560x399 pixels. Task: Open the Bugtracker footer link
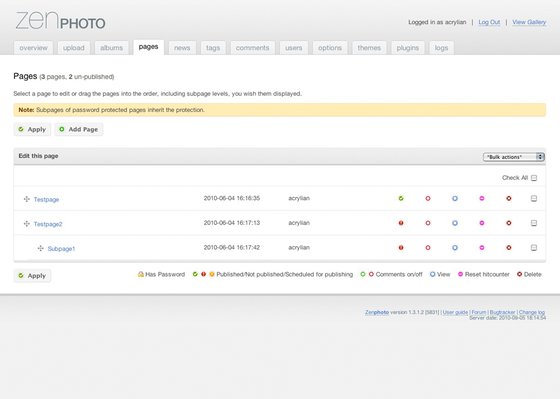[x=502, y=312]
